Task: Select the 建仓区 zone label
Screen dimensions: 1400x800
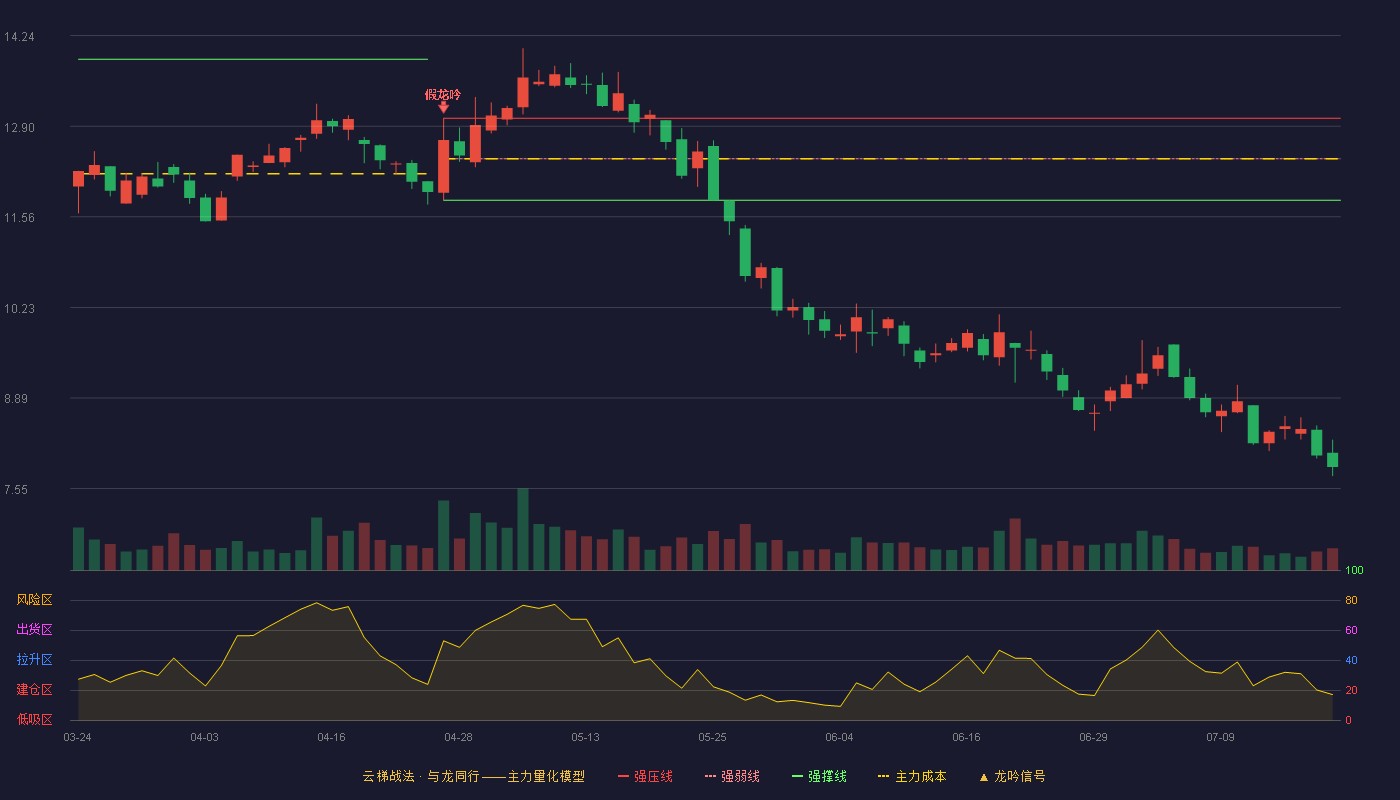Action: (34, 690)
